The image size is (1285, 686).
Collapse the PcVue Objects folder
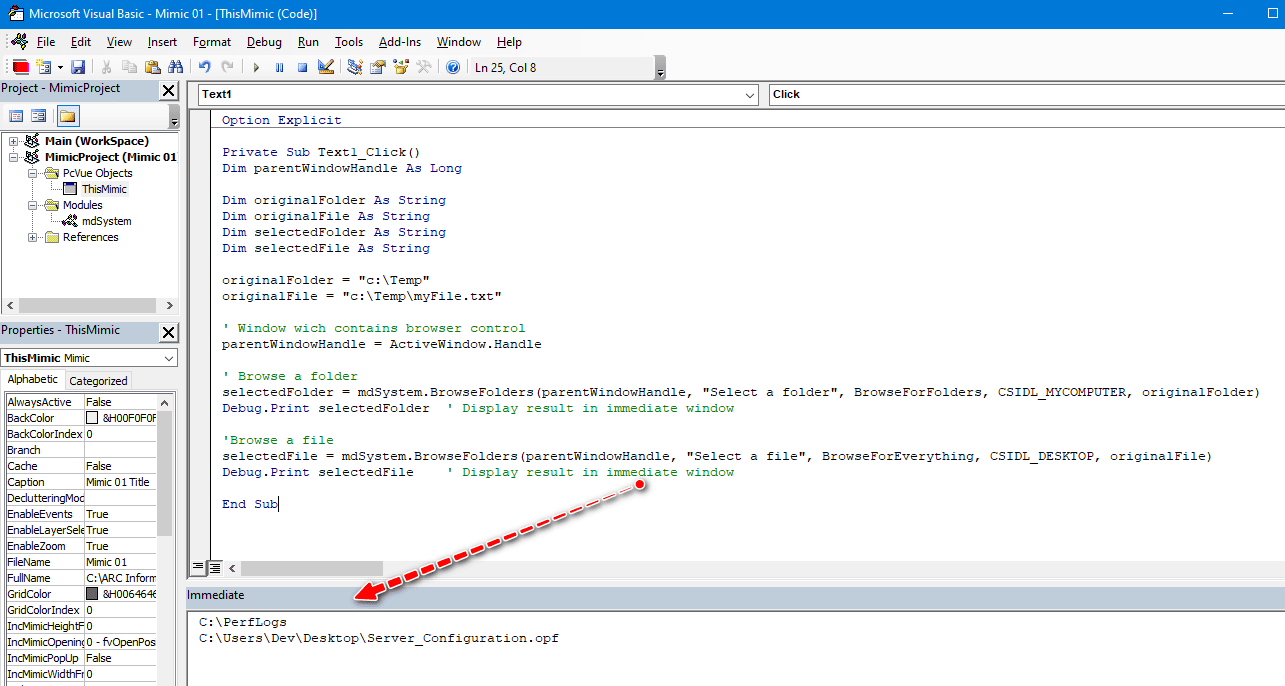coord(33,173)
